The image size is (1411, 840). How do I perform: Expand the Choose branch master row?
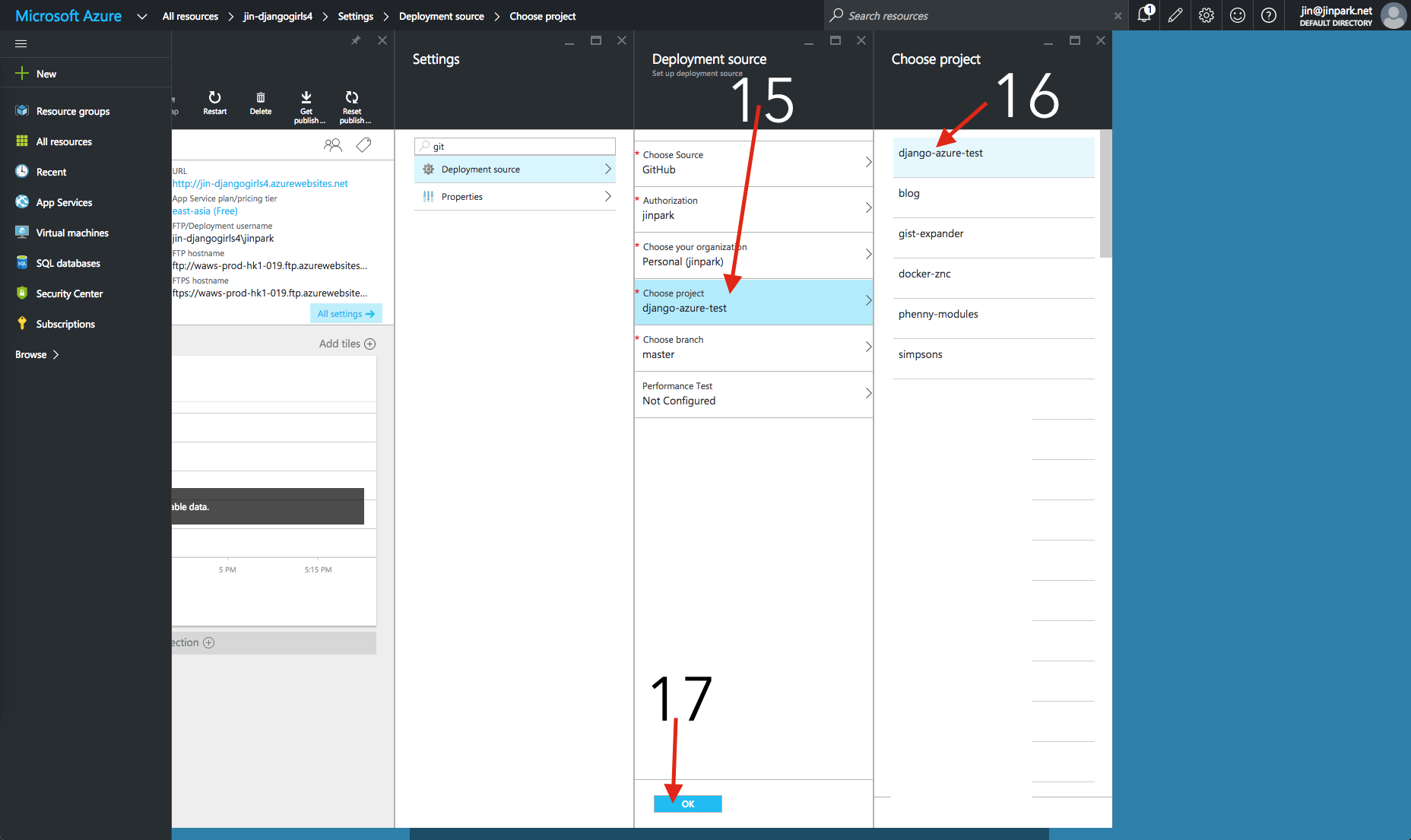pos(753,347)
